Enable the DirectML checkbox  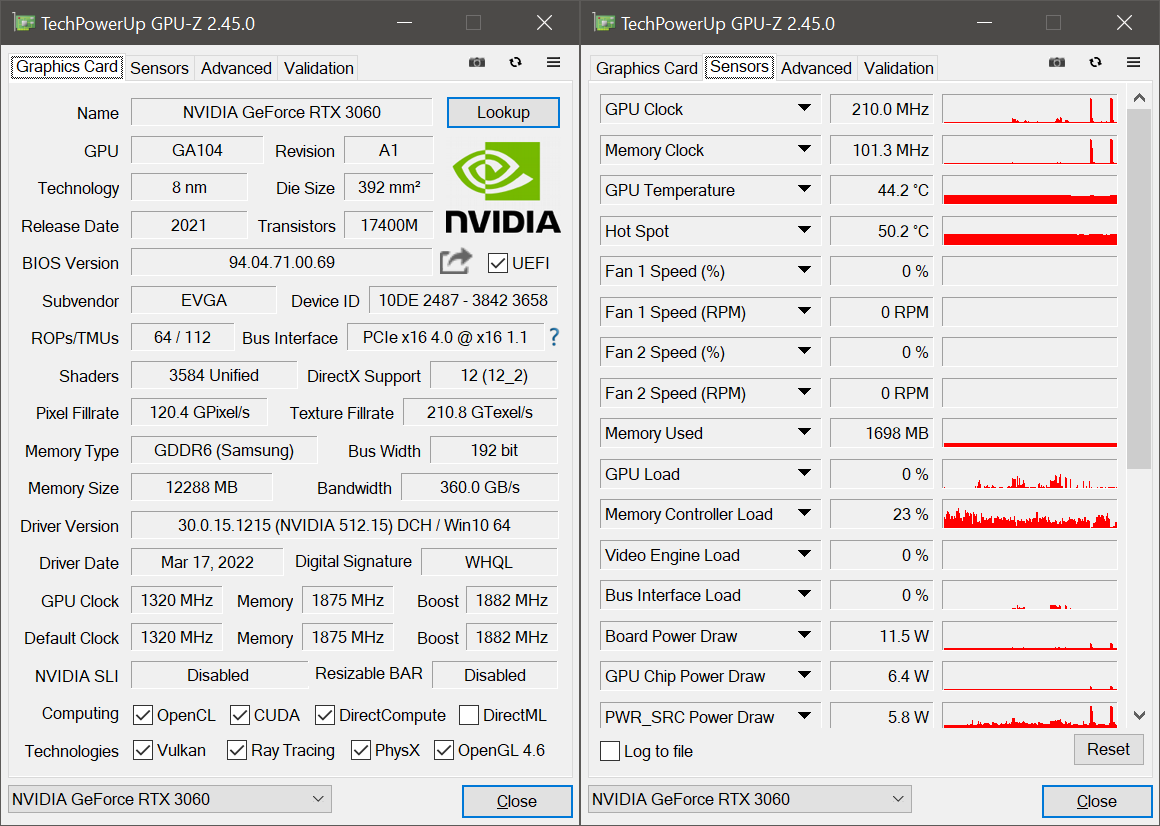[469, 715]
